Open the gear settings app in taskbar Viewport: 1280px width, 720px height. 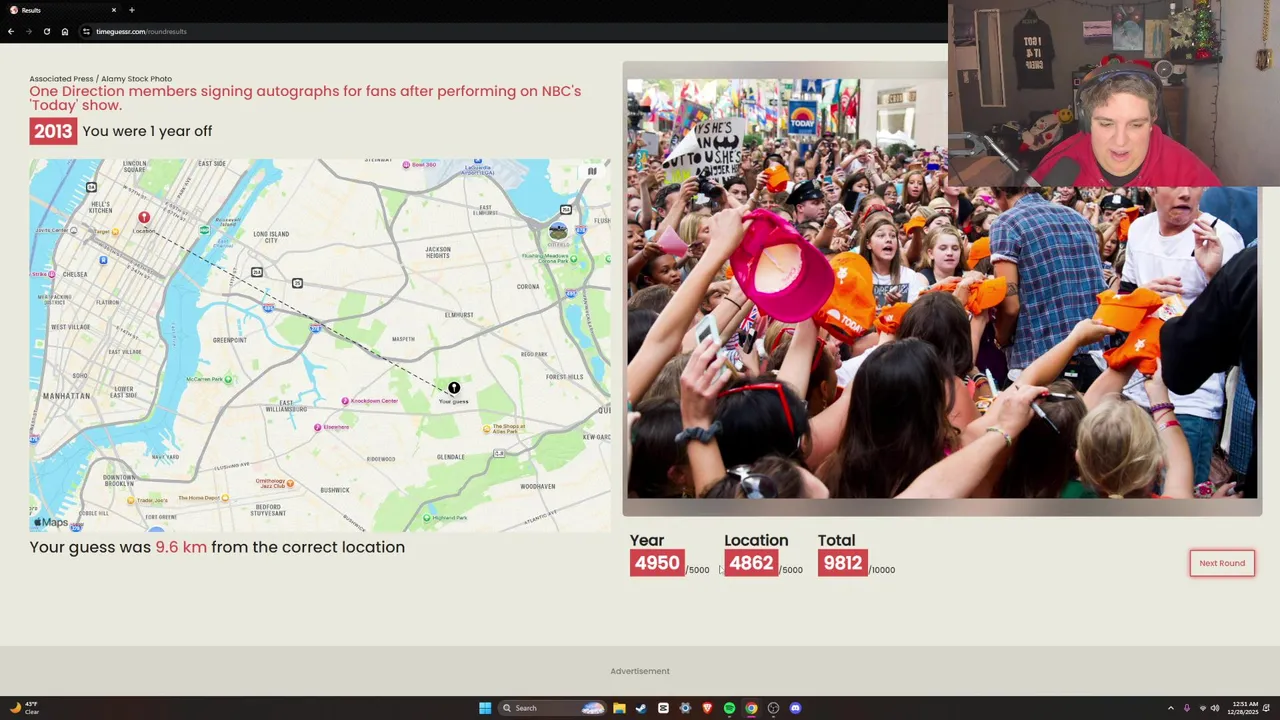[x=685, y=708]
